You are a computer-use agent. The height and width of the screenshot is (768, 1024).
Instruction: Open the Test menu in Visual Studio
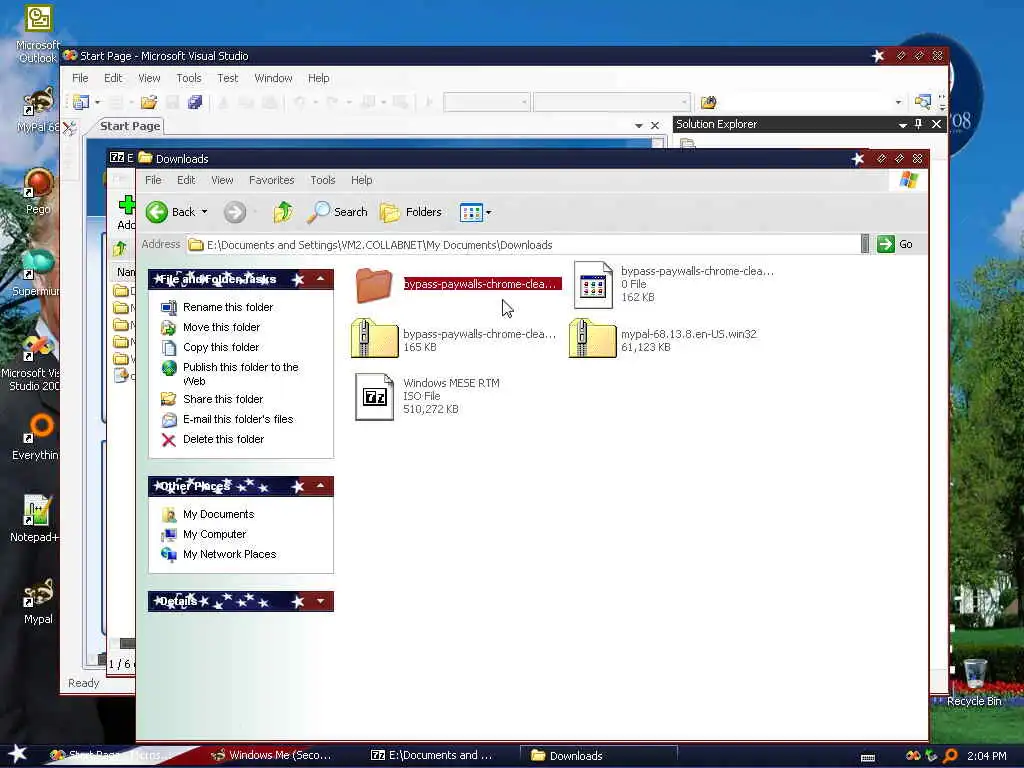(x=227, y=78)
